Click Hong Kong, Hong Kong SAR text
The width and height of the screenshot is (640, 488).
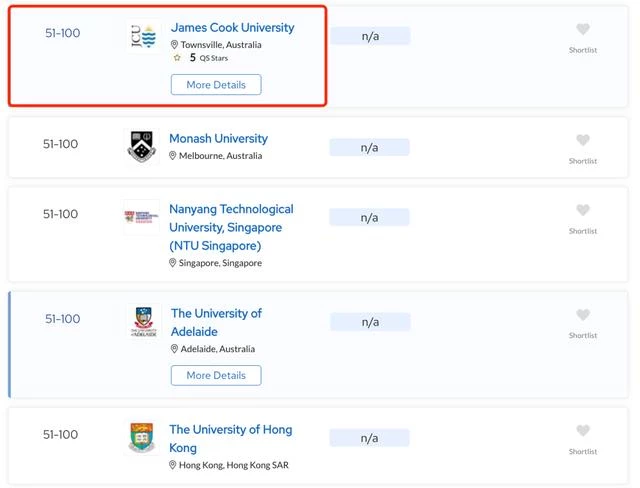[x=234, y=465]
